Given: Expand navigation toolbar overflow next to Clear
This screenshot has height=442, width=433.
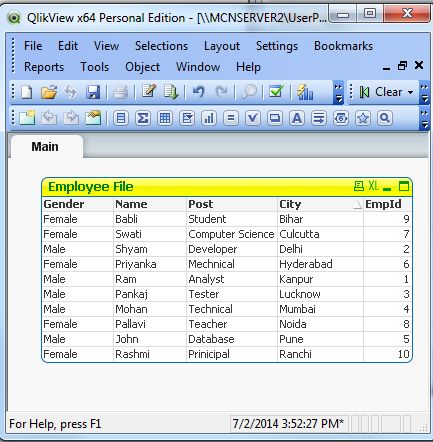Looking at the screenshot, I should pos(424,93).
